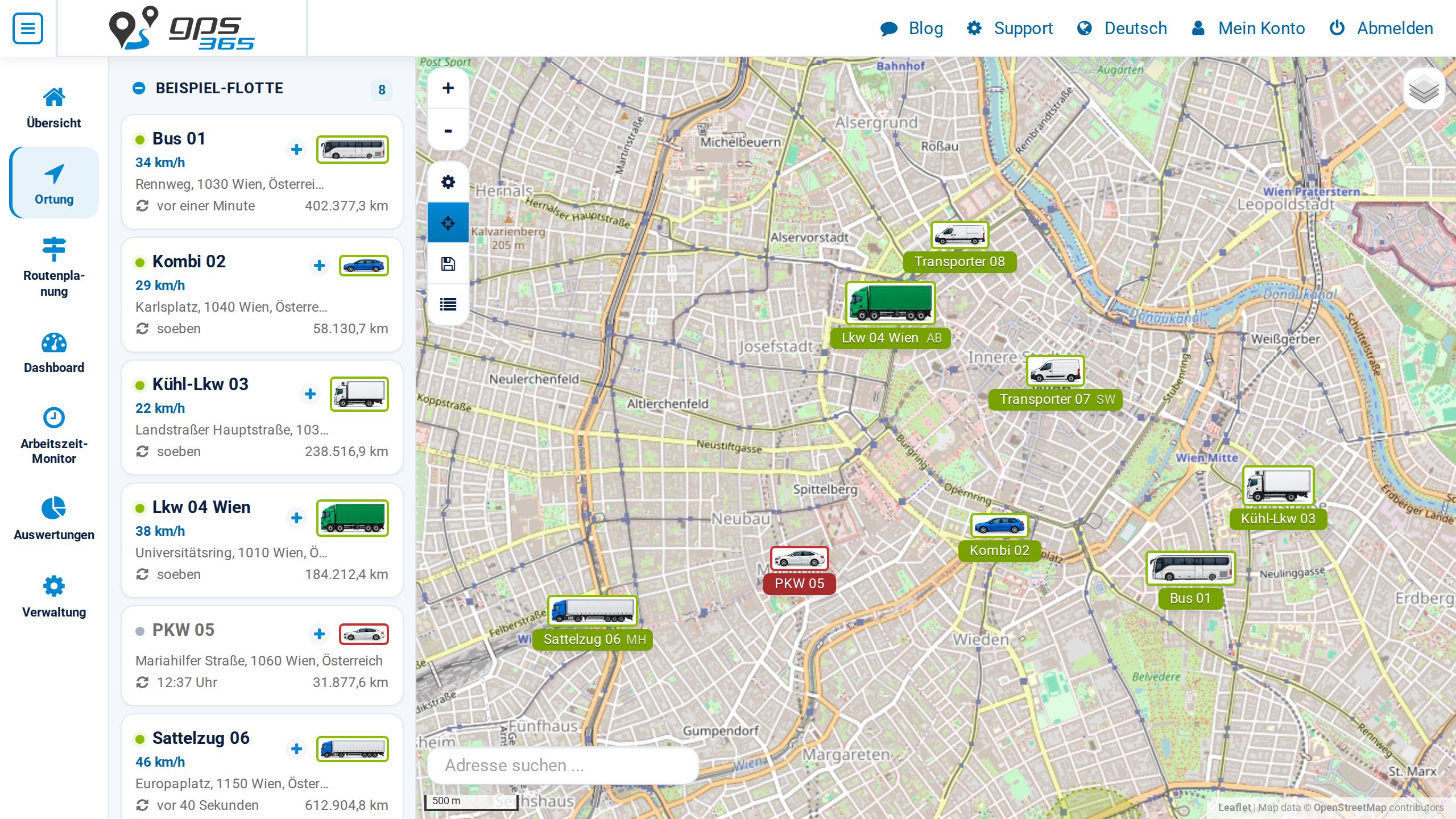
Task: Click Abmelden to log out
Action: click(1381, 28)
